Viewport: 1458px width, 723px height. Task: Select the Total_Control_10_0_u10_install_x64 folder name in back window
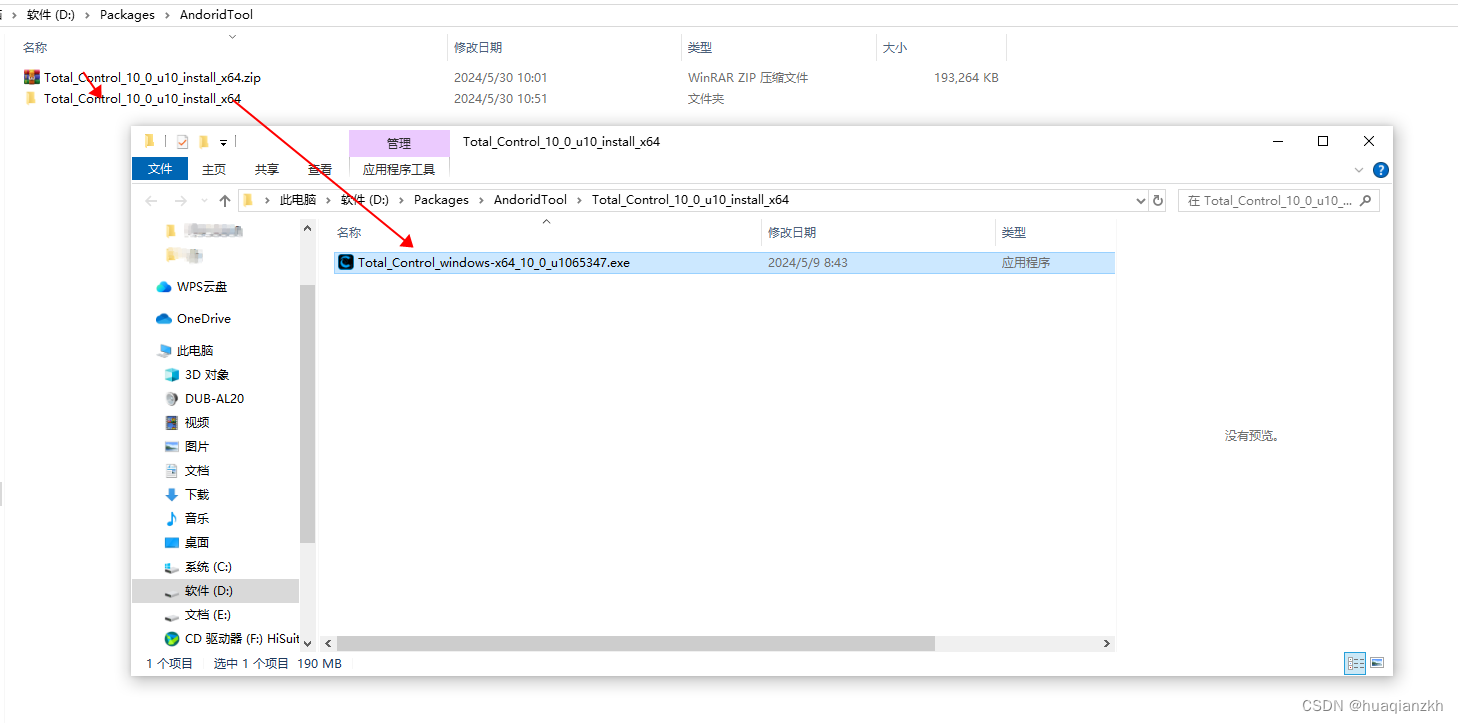142,98
